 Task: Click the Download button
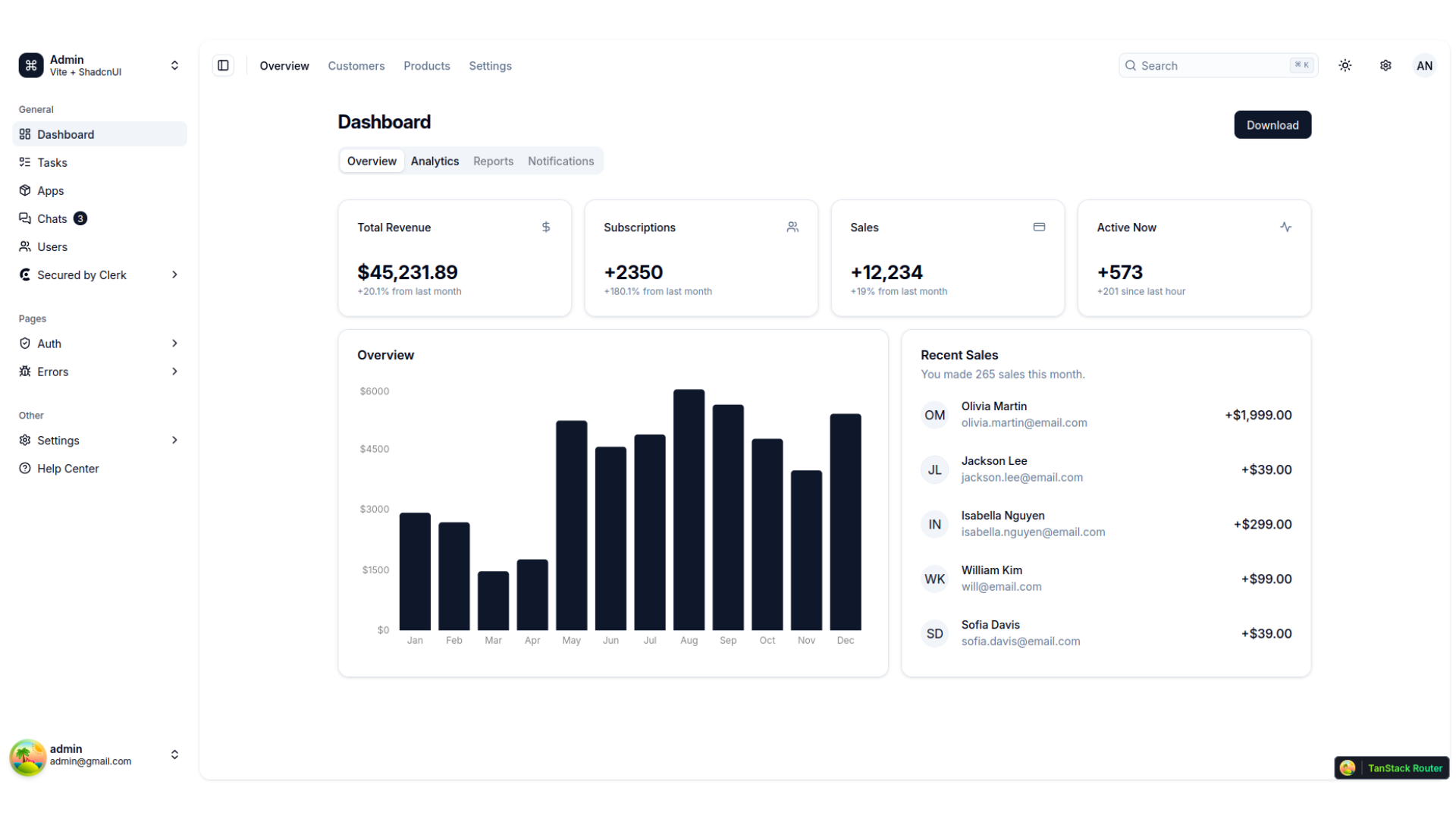click(1272, 125)
